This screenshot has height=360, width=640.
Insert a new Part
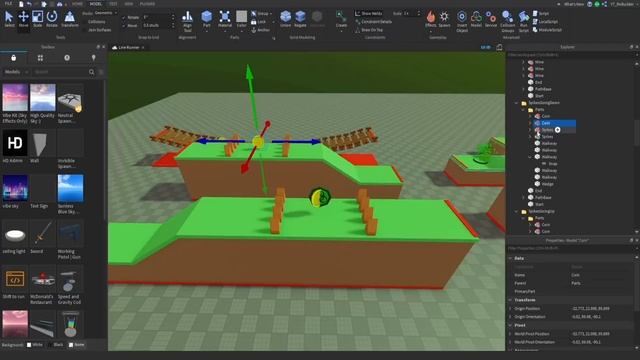[207, 20]
